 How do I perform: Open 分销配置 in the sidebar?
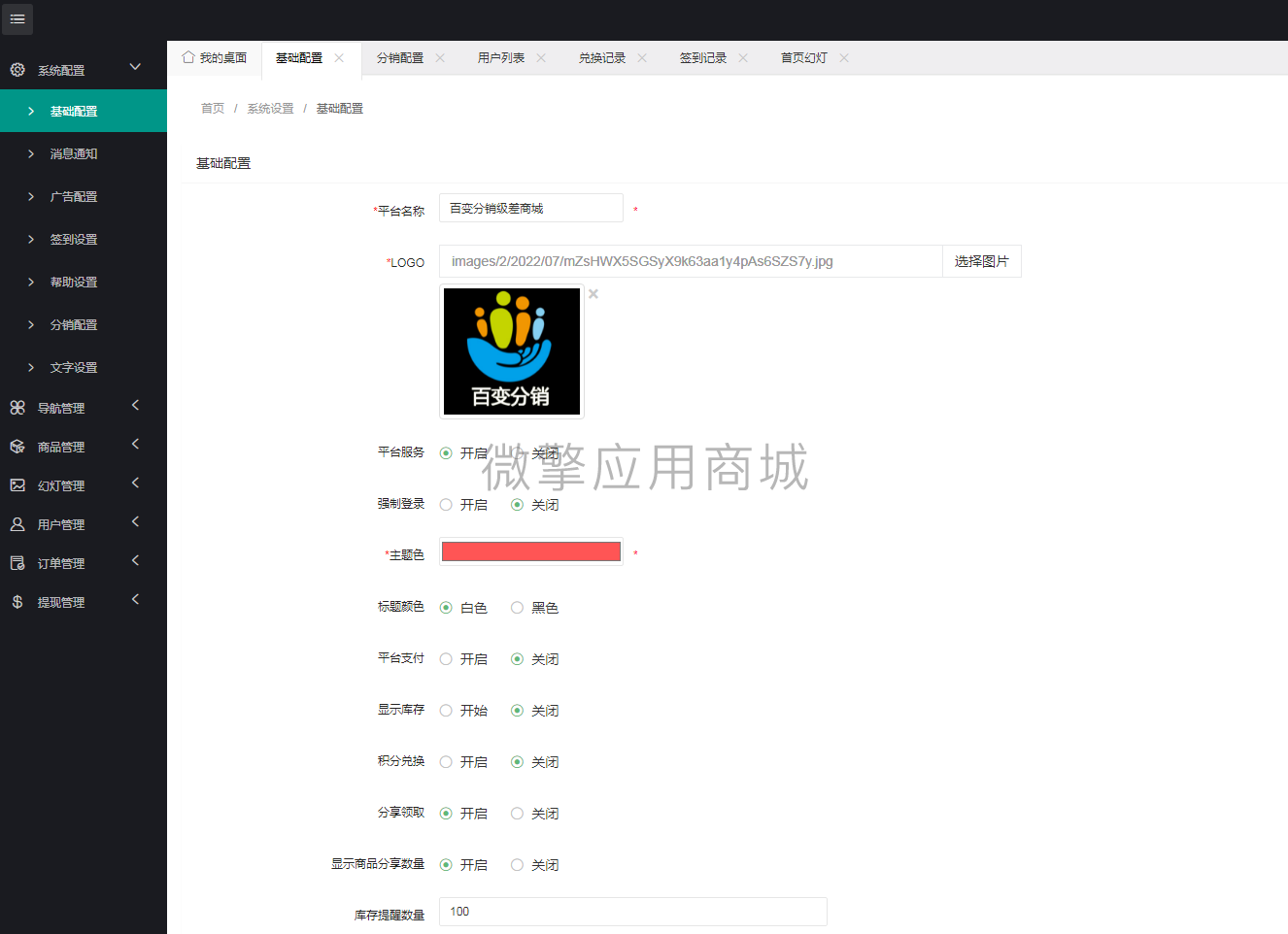(x=84, y=324)
